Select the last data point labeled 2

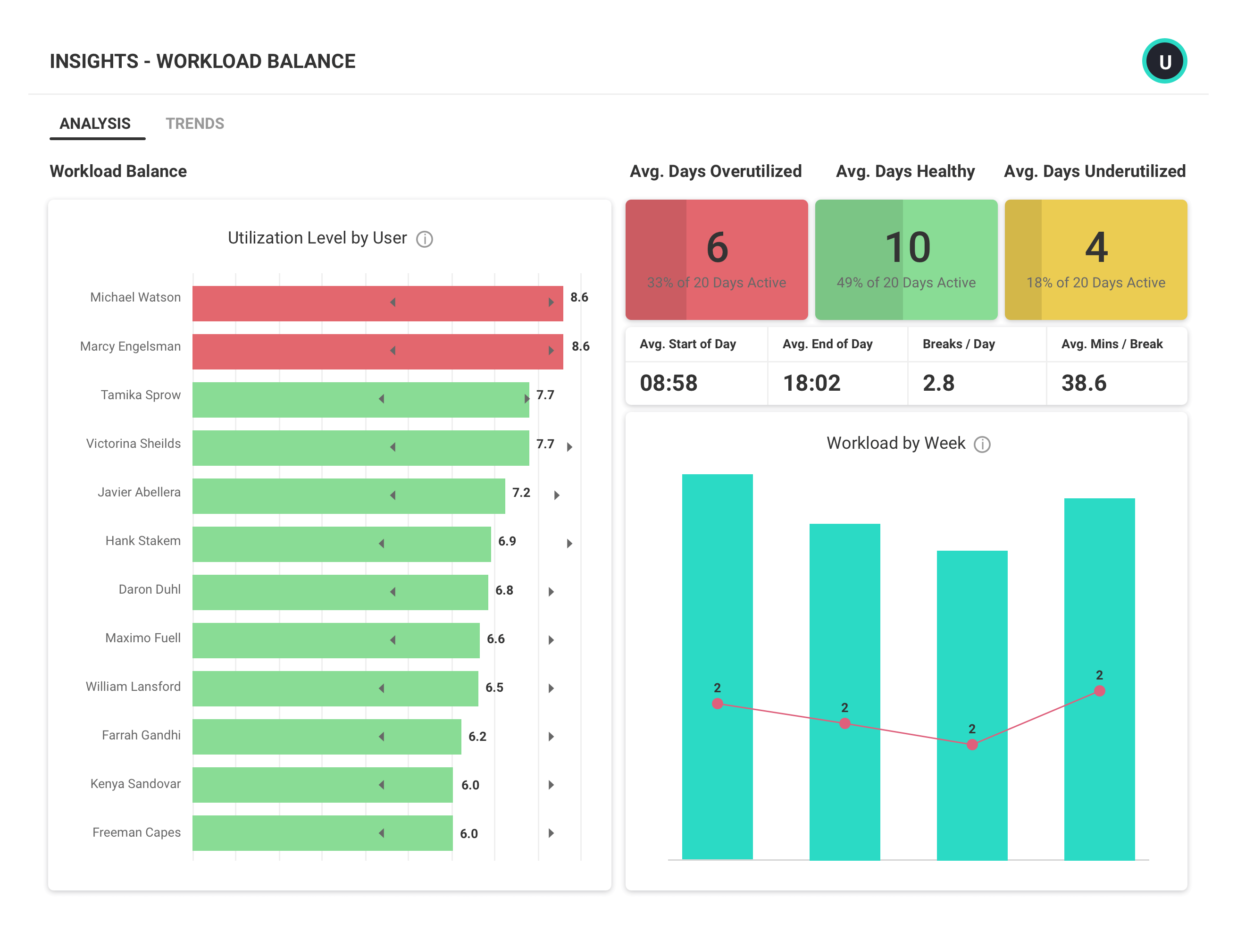pos(1099,690)
